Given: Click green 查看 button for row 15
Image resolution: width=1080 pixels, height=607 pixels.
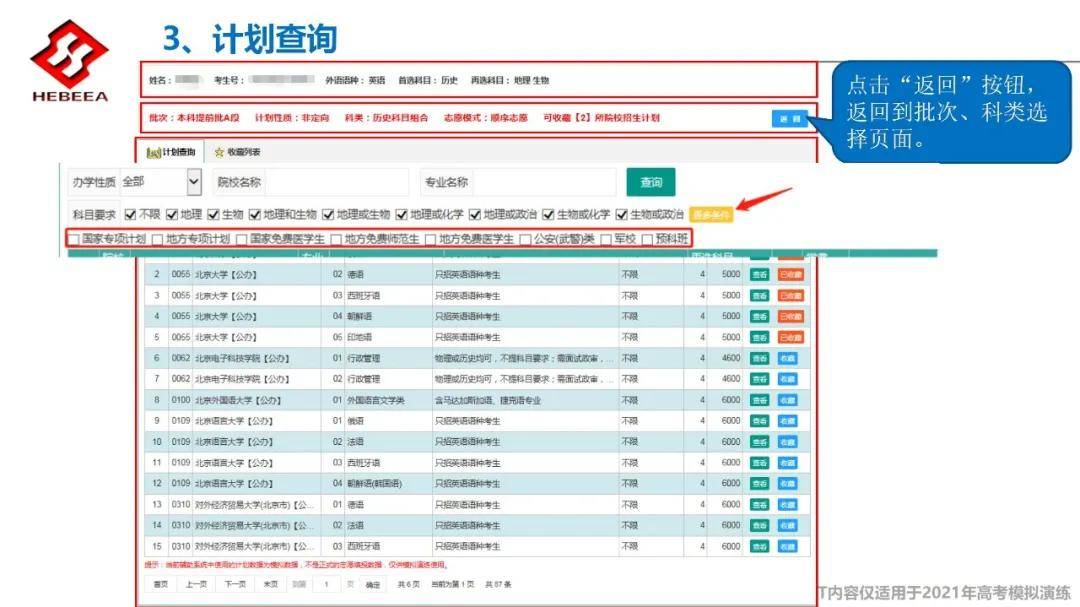Looking at the screenshot, I should 759,546.
